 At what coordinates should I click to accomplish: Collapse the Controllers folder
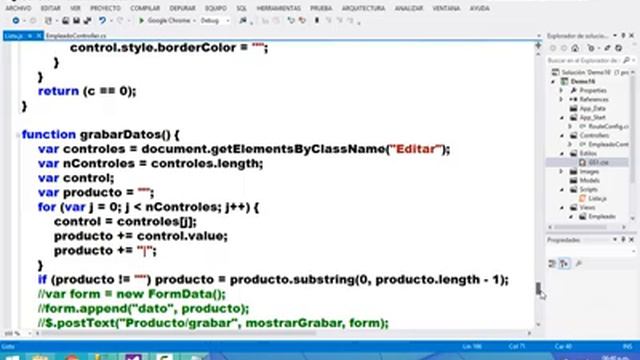coord(562,136)
